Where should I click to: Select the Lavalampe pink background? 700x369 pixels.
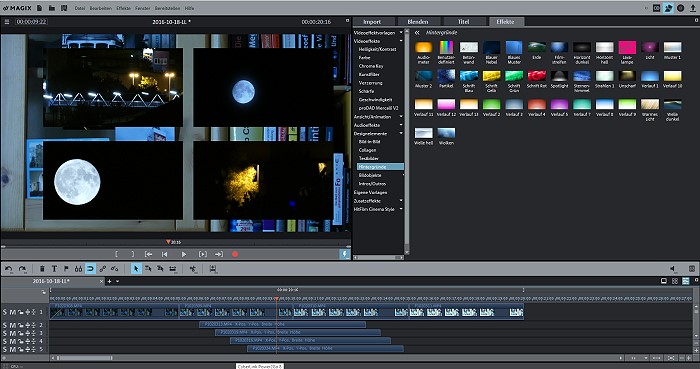(627, 47)
